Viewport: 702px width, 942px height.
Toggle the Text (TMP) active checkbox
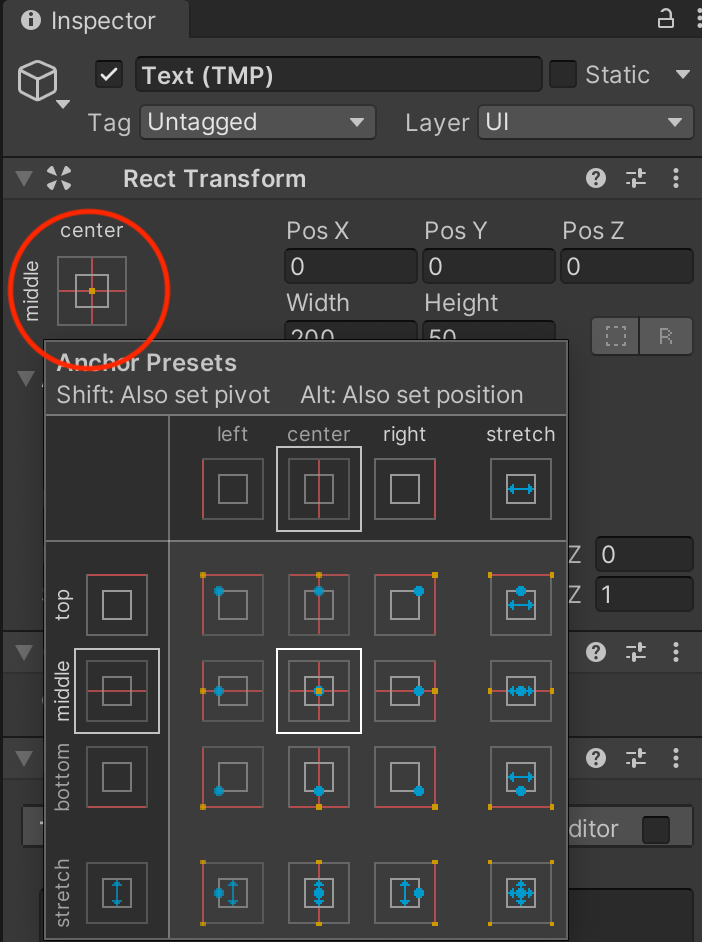pos(108,74)
